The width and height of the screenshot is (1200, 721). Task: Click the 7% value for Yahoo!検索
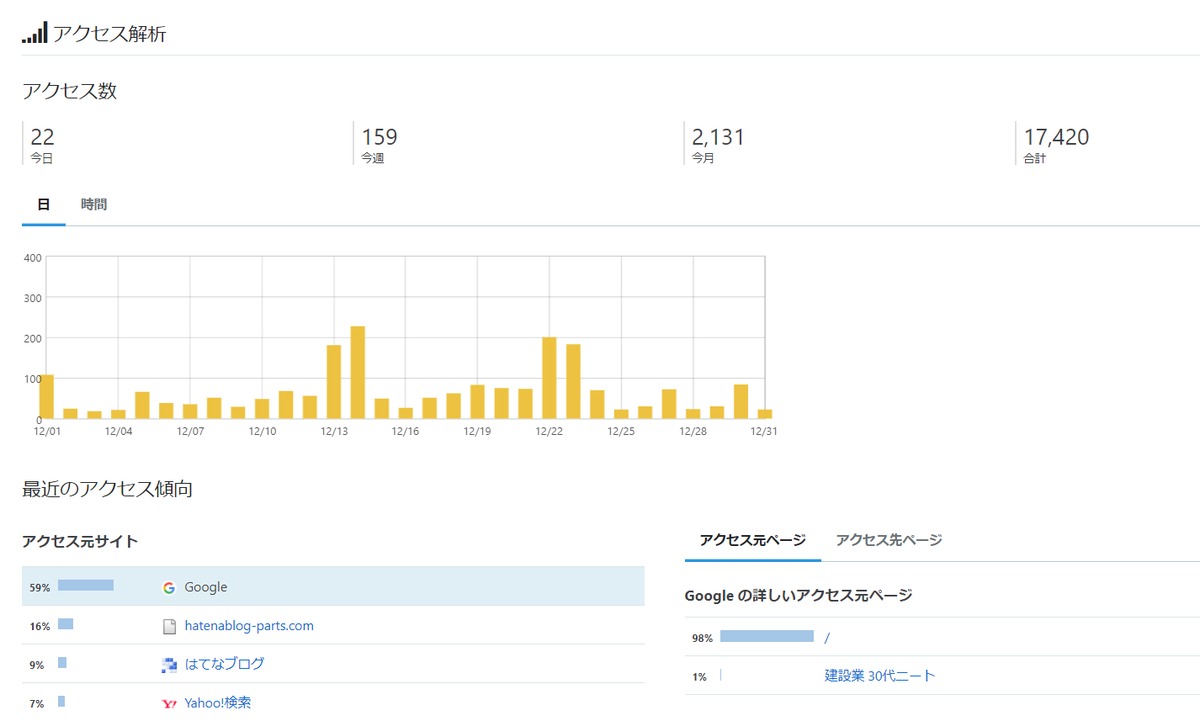click(37, 704)
